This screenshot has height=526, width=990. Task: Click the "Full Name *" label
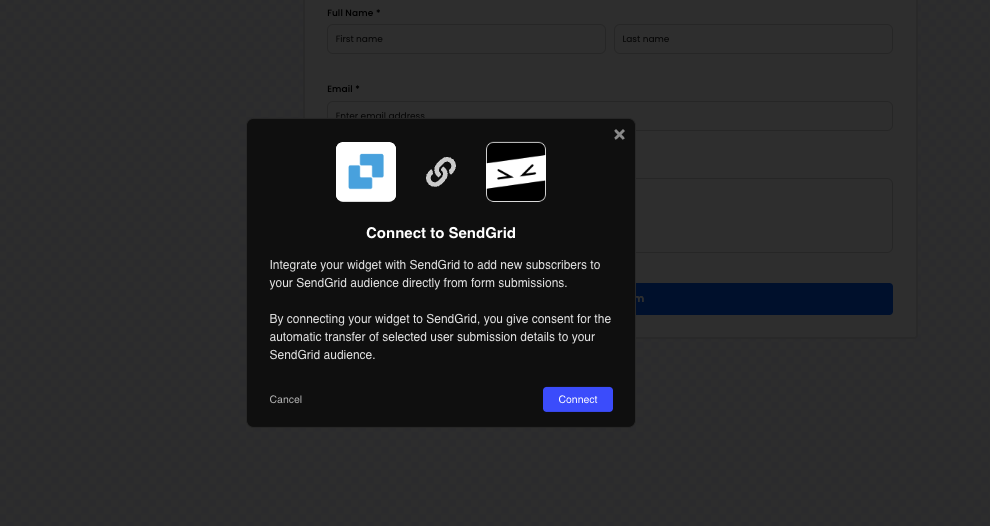[x=354, y=13]
